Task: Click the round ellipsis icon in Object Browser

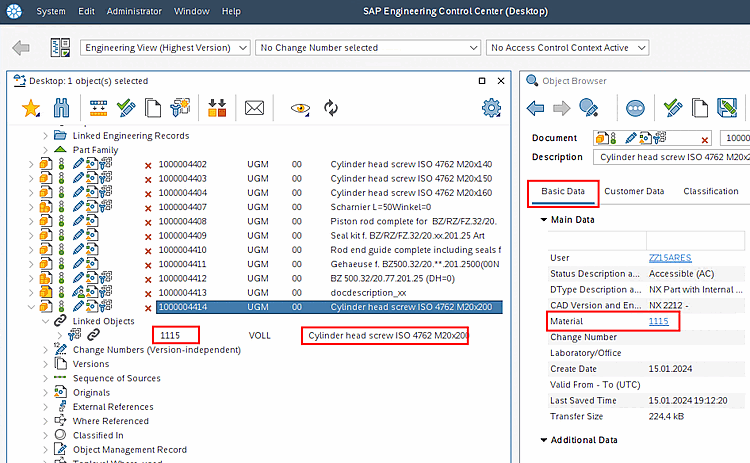Action: click(x=635, y=109)
